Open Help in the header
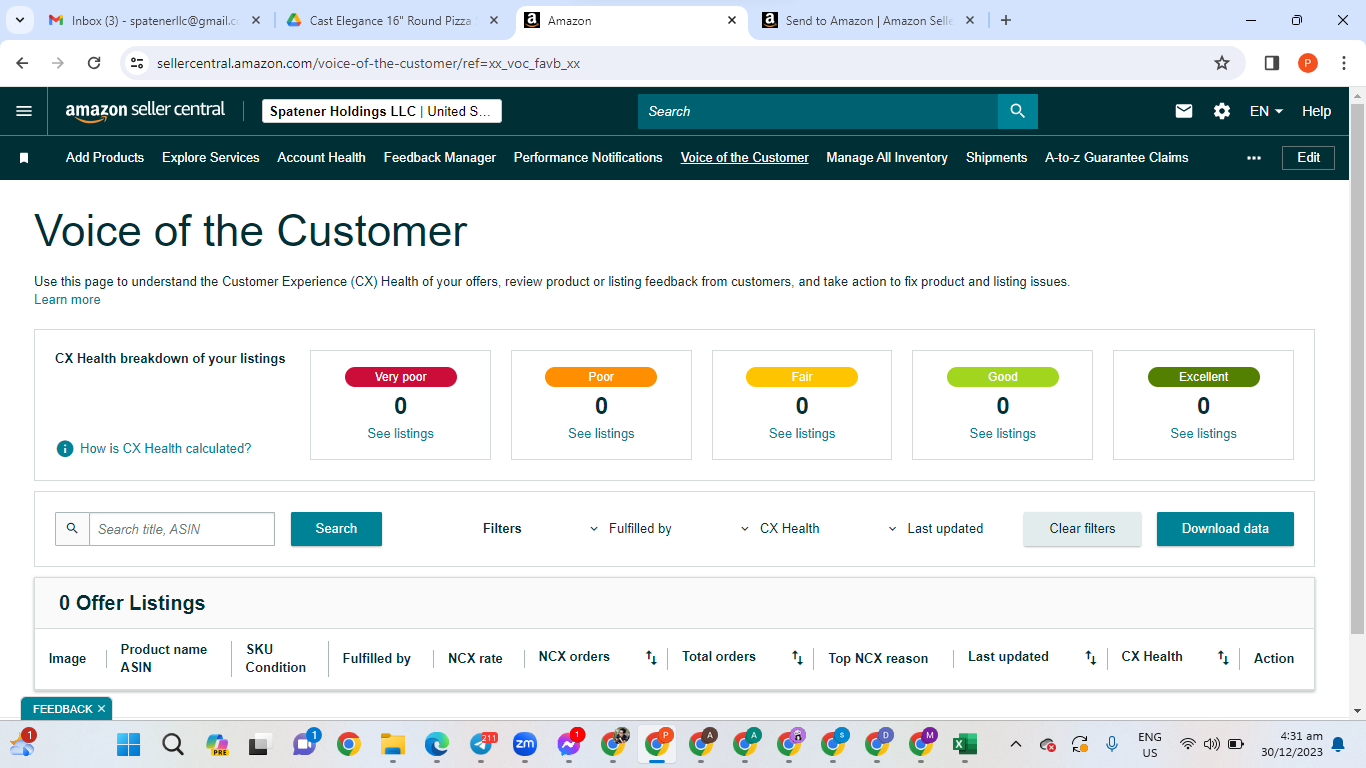 pos(1316,111)
